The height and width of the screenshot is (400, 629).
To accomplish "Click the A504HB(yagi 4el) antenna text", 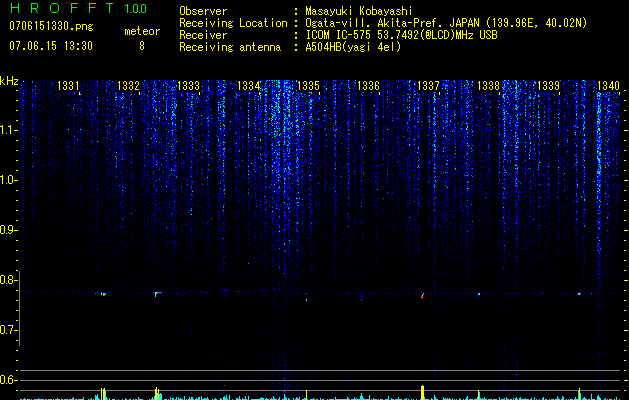I will (353, 47).
